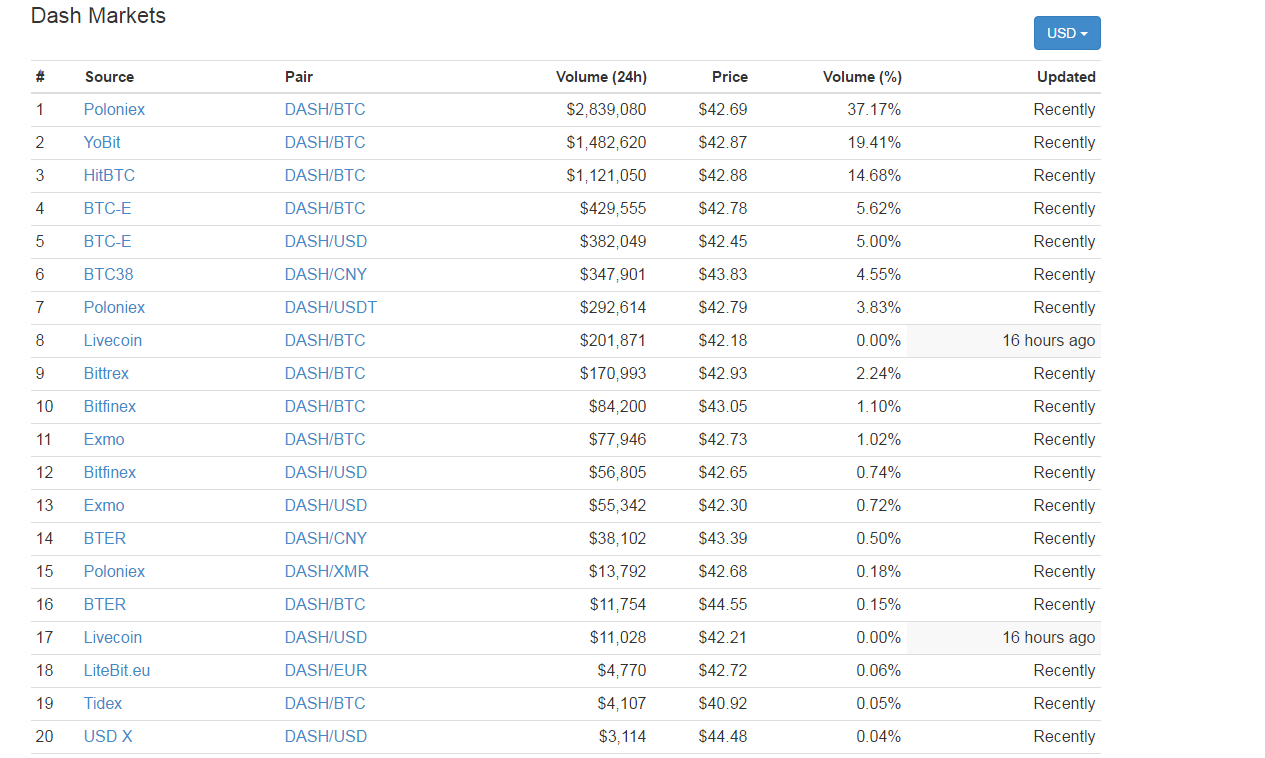Select the $44.55 price cell
This screenshot has height=758, width=1265.
[723, 604]
